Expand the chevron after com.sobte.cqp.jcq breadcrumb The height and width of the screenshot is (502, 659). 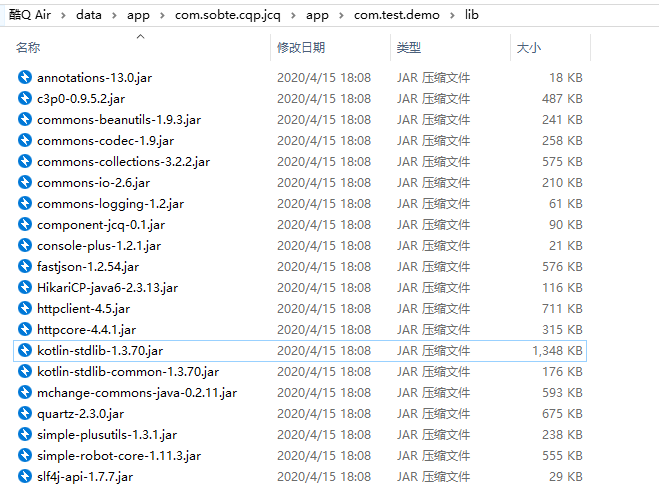click(x=293, y=16)
